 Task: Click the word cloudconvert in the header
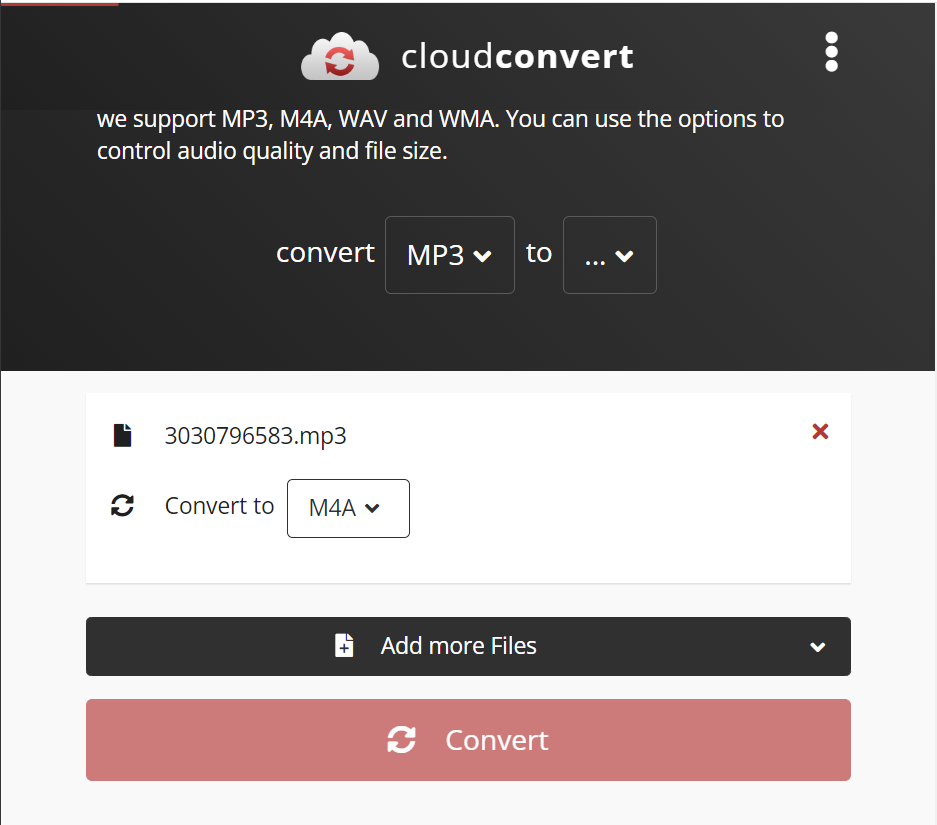517,57
